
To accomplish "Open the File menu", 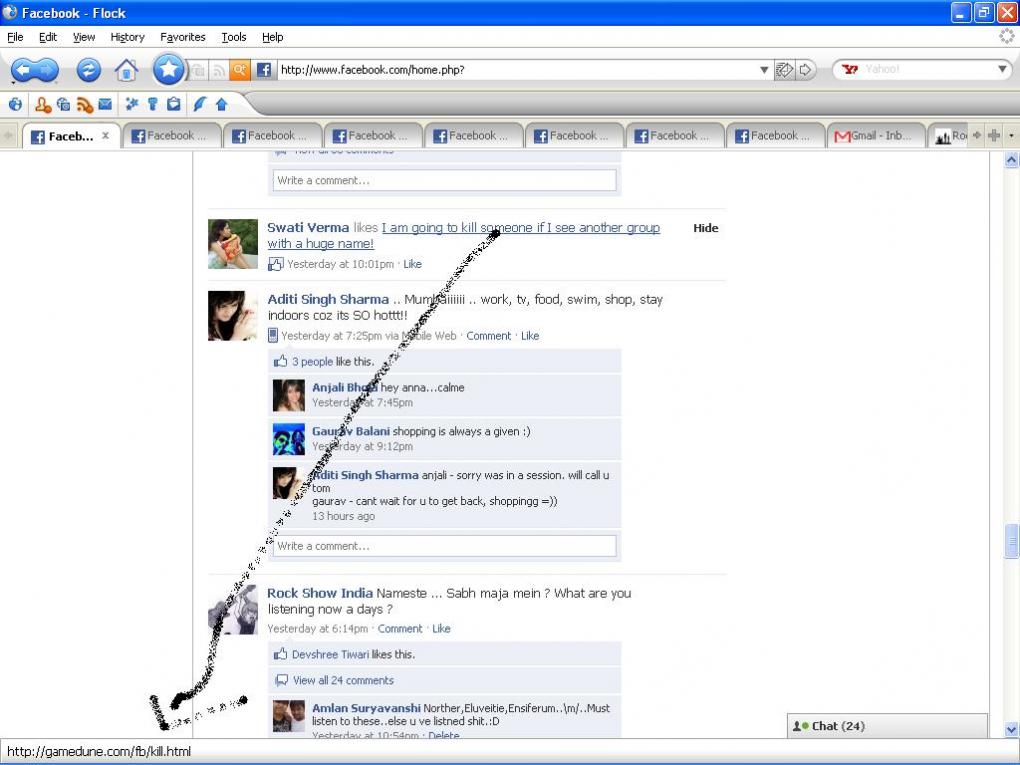I will [15, 37].
